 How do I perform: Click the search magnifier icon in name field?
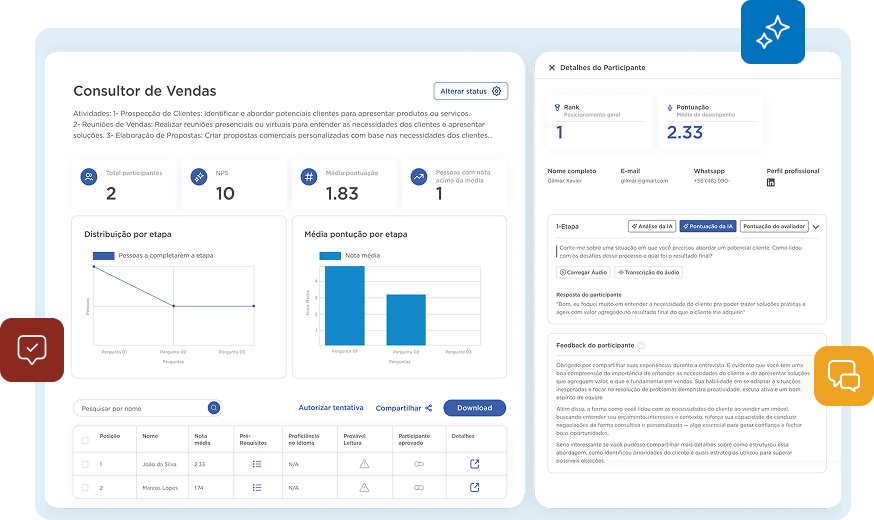point(214,408)
